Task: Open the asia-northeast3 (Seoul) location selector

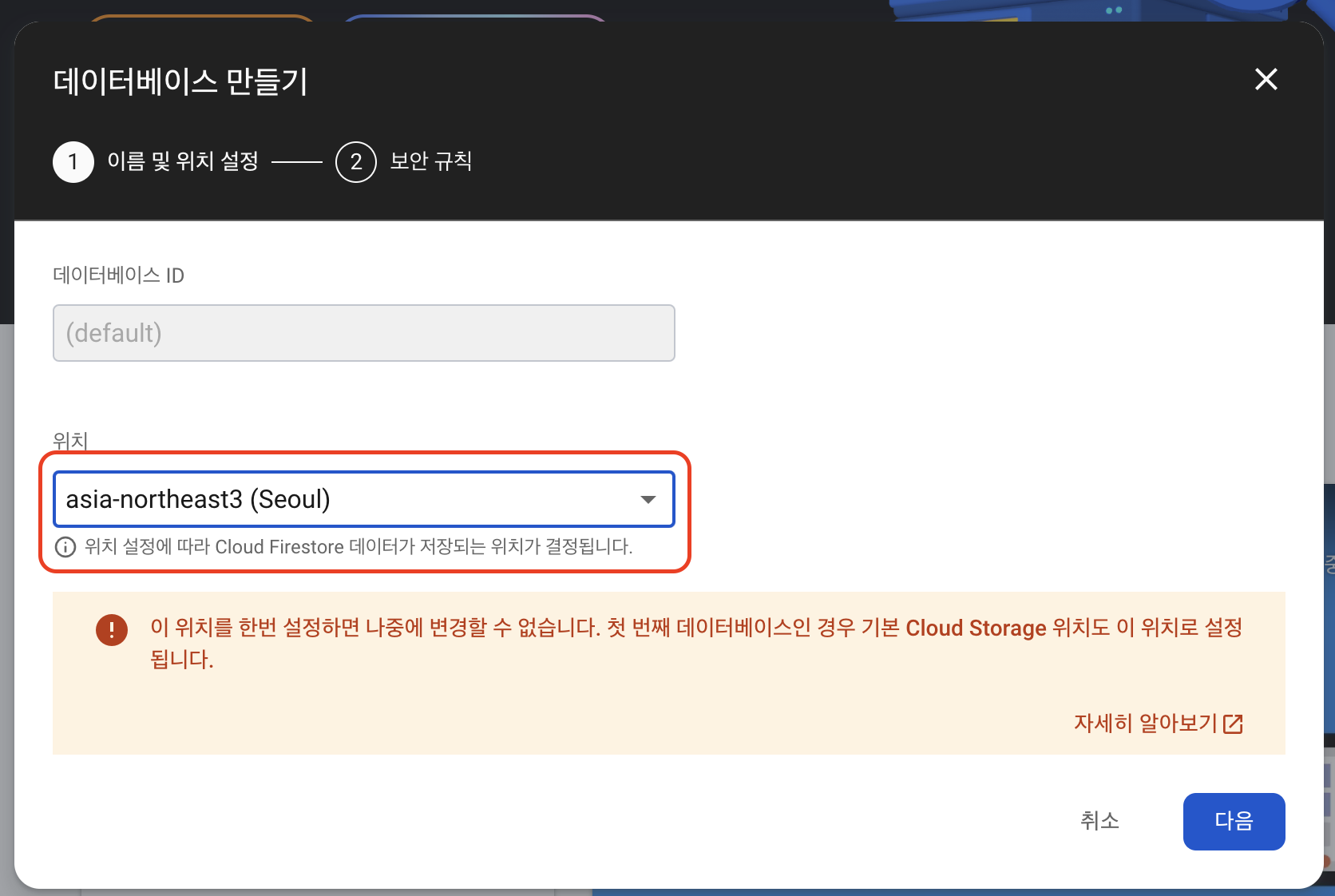Action: click(364, 499)
